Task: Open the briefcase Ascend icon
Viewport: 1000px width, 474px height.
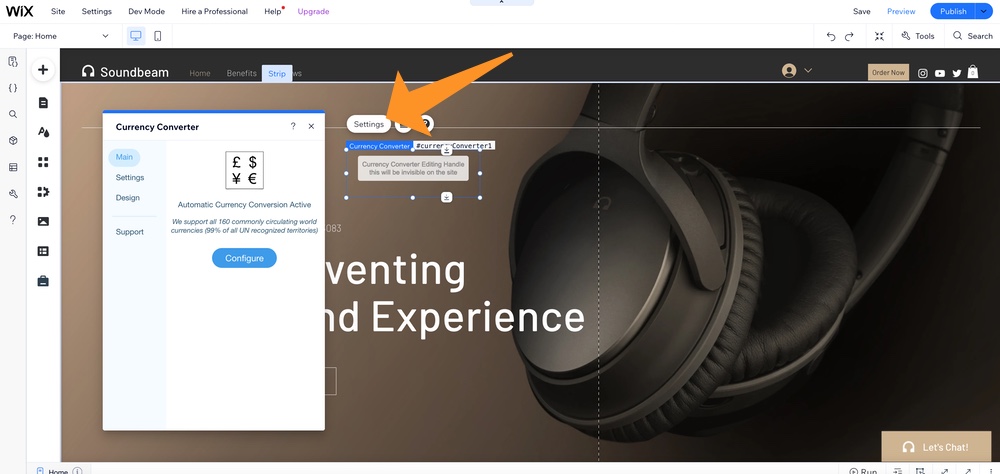Action: [x=43, y=281]
